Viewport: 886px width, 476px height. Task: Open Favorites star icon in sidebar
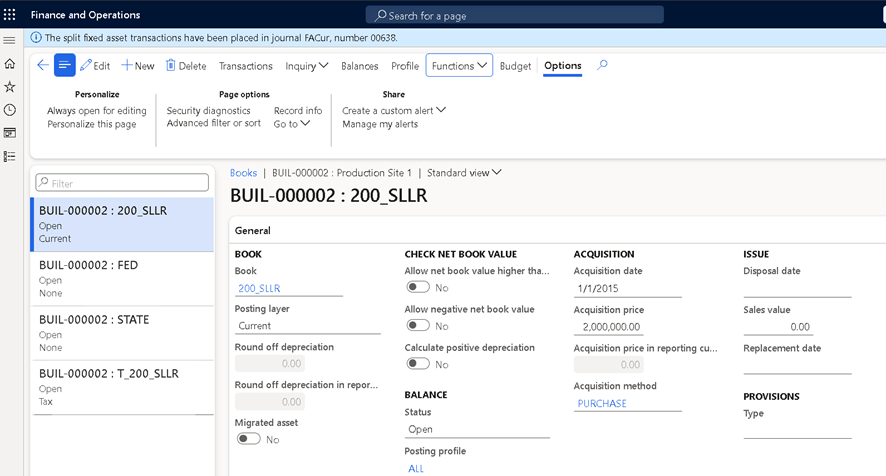click(10, 87)
